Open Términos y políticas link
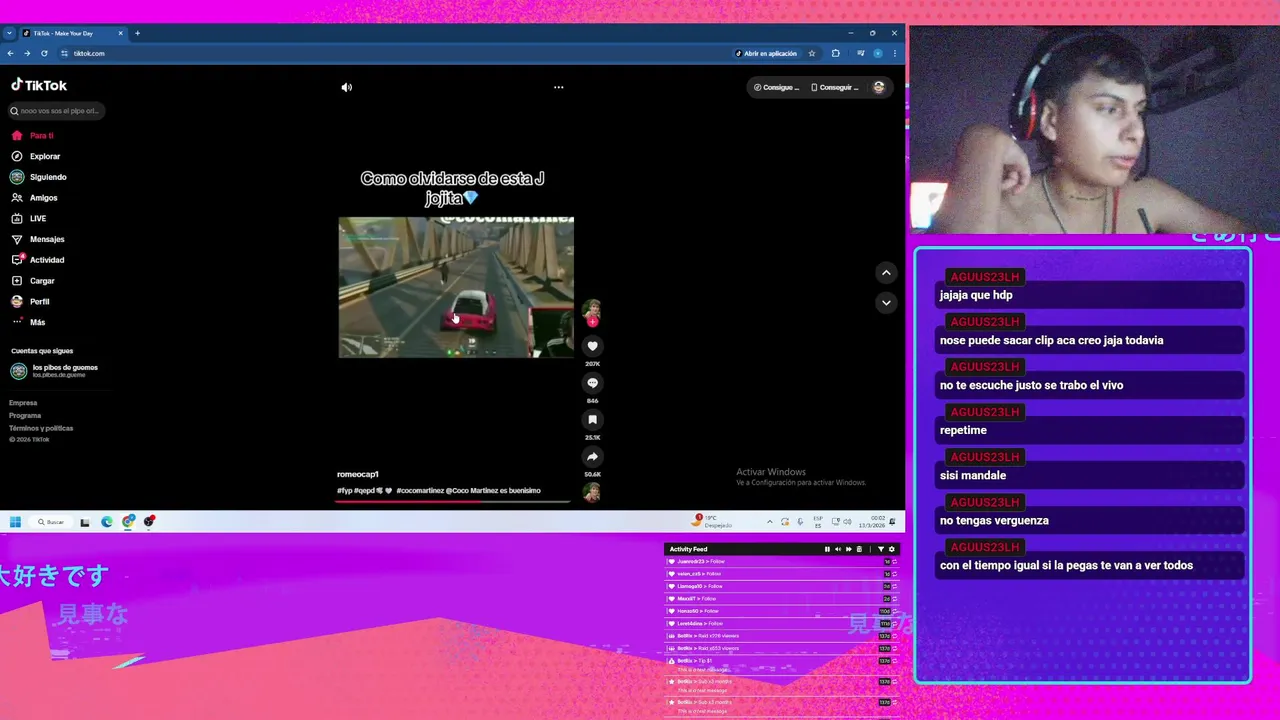Viewport: 1280px width, 720px height. click(x=41, y=428)
